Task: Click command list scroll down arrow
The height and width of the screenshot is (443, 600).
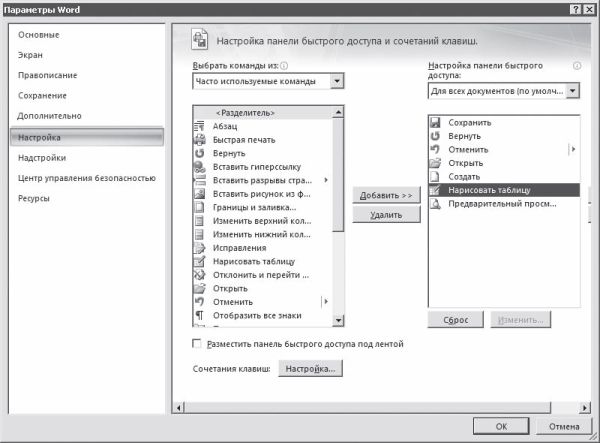Action: point(338,320)
